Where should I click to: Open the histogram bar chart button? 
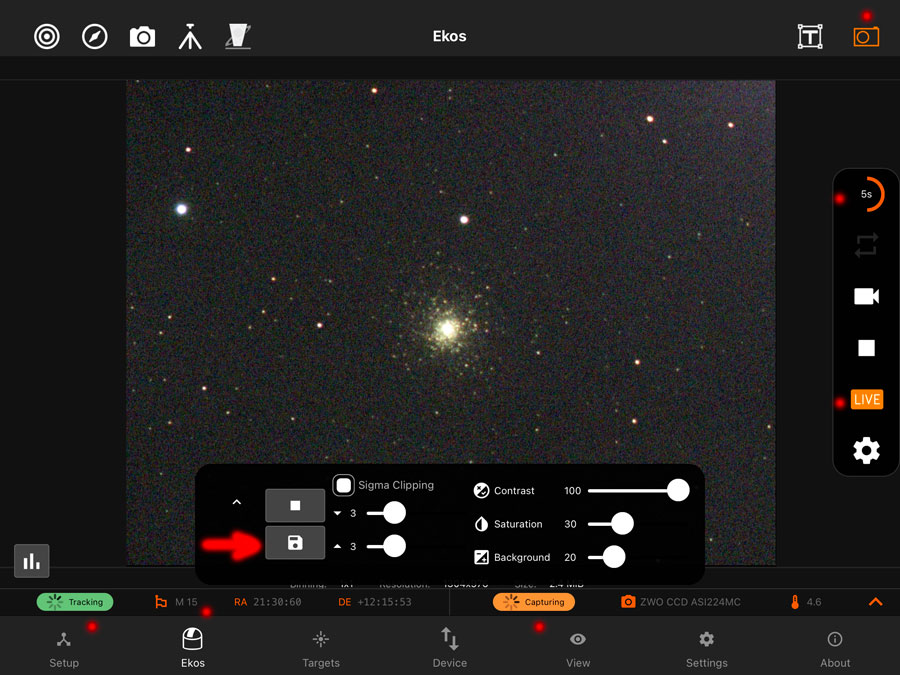[x=32, y=561]
